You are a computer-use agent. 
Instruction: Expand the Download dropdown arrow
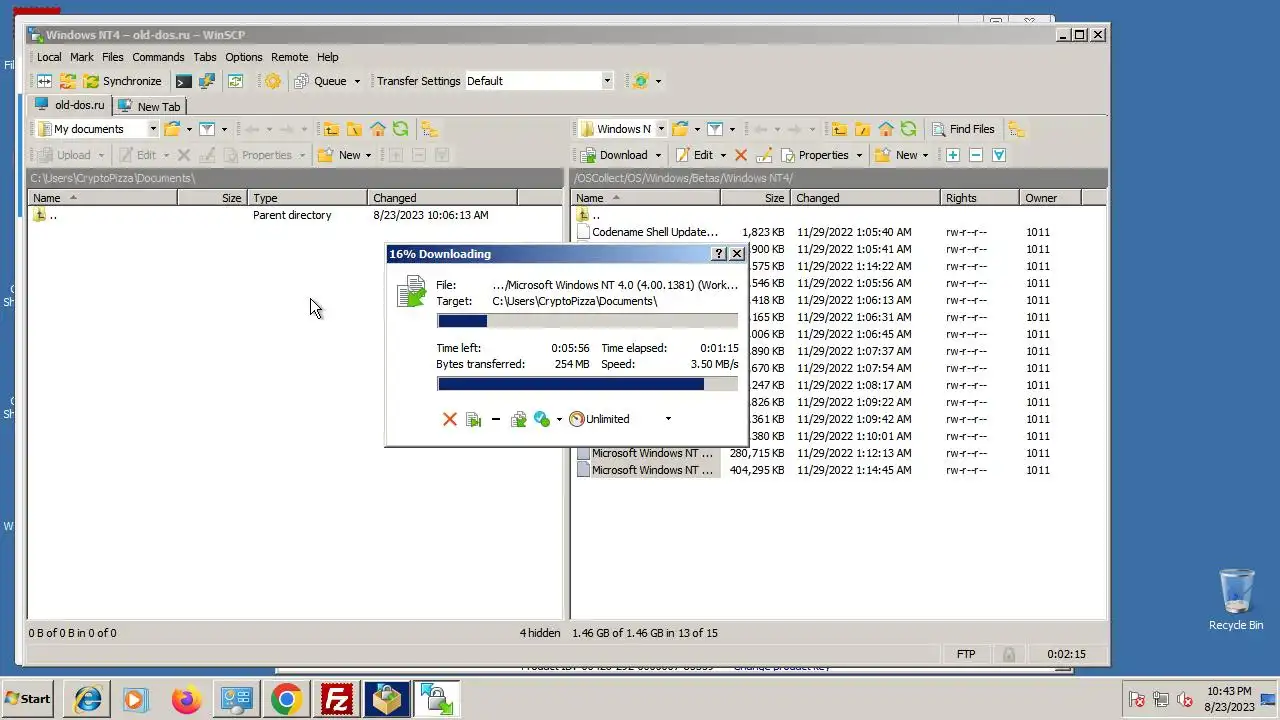tap(658, 155)
